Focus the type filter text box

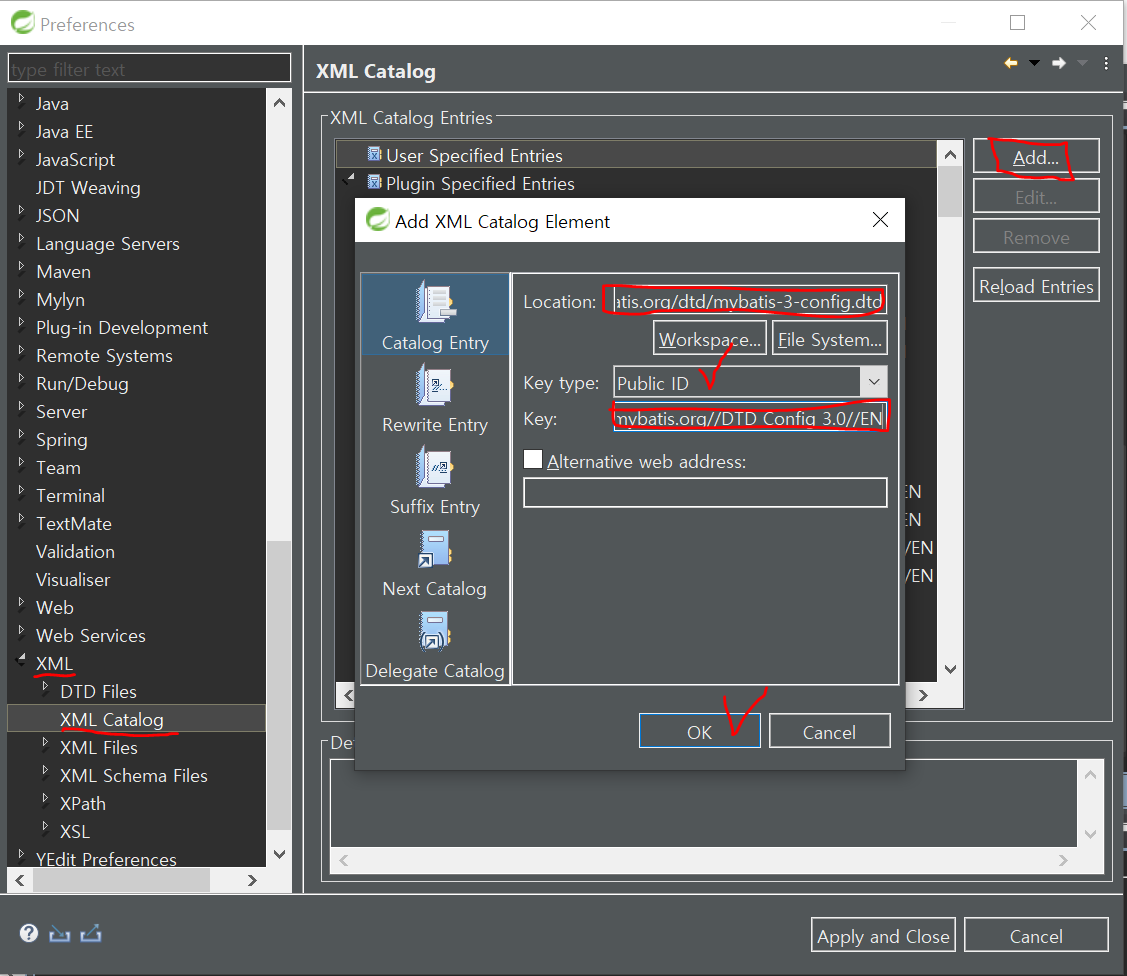[150, 69]
